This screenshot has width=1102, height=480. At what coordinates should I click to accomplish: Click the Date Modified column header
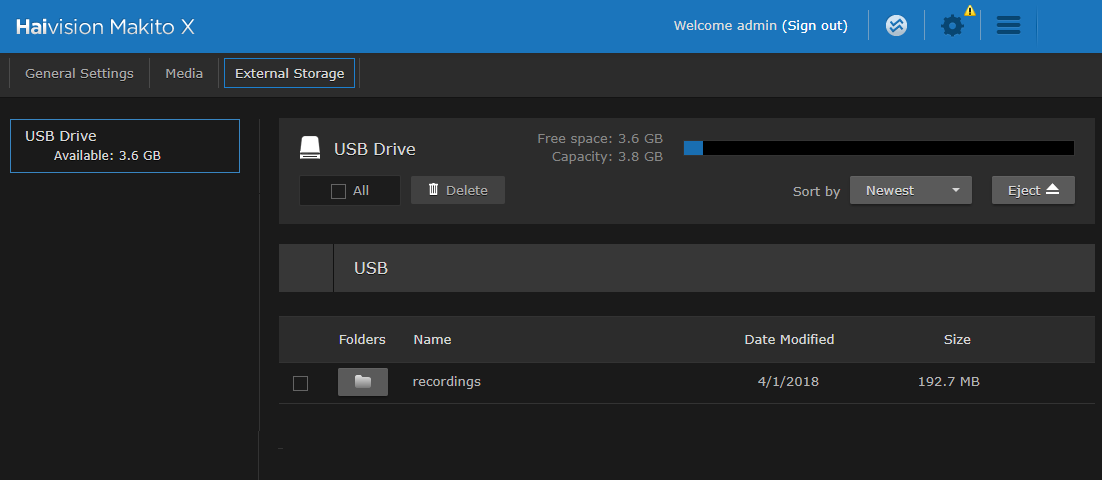(x=789, y=339)
